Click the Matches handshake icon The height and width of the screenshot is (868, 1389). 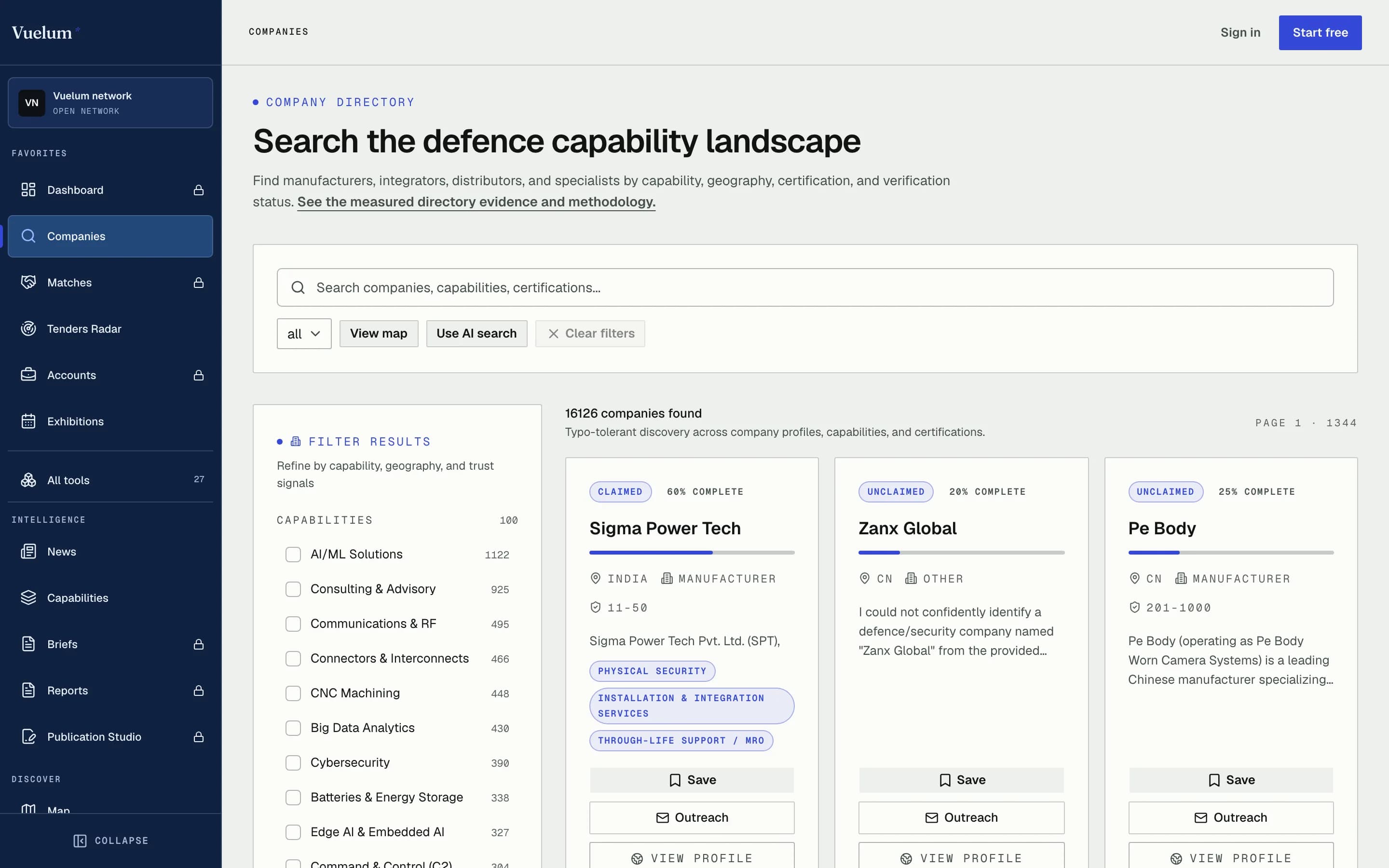[x=28, y=282]
